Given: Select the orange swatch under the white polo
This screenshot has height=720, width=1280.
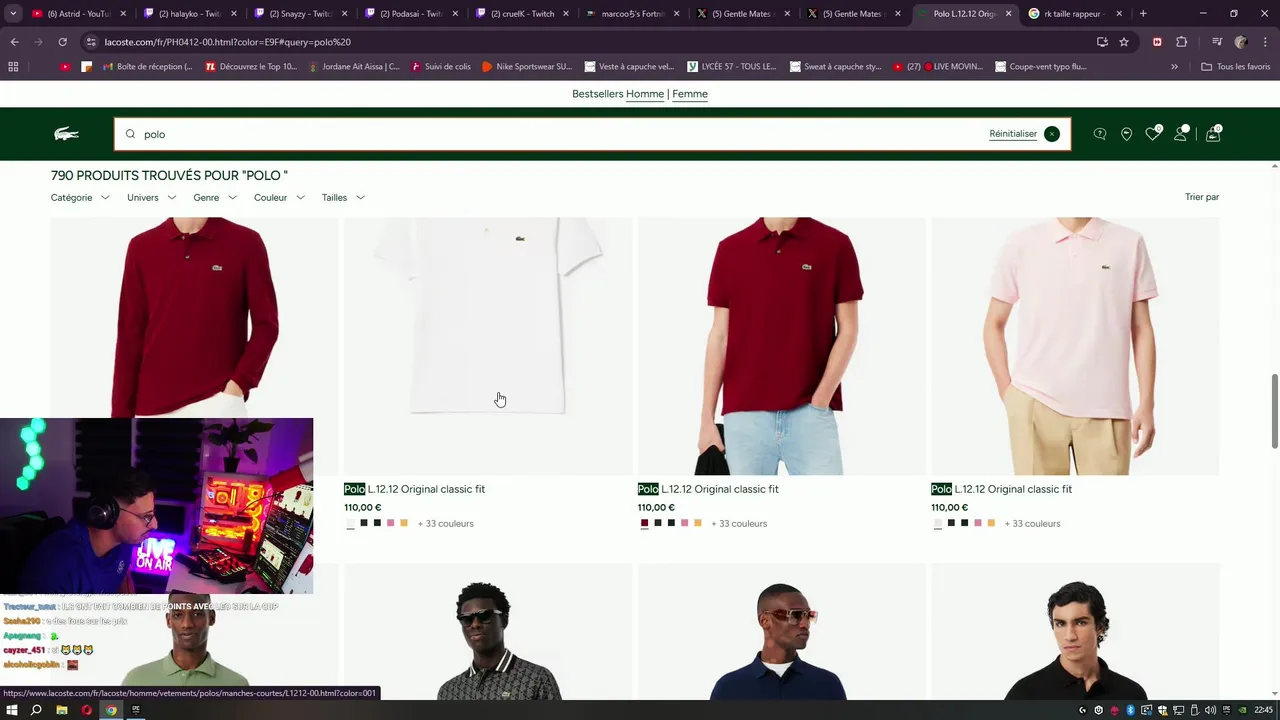Looking at the screenshot, I should tap(404, 523).
